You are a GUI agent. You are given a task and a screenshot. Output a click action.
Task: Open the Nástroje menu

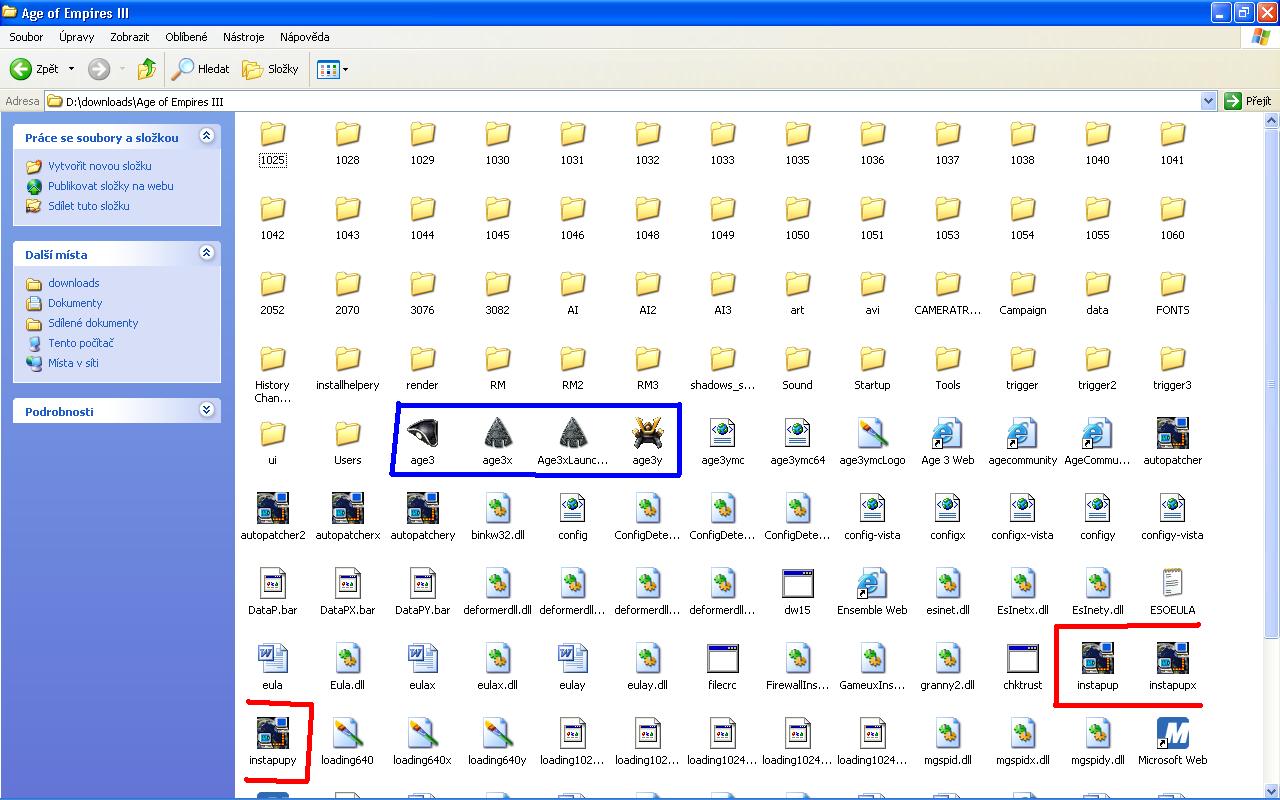[244, 37]
